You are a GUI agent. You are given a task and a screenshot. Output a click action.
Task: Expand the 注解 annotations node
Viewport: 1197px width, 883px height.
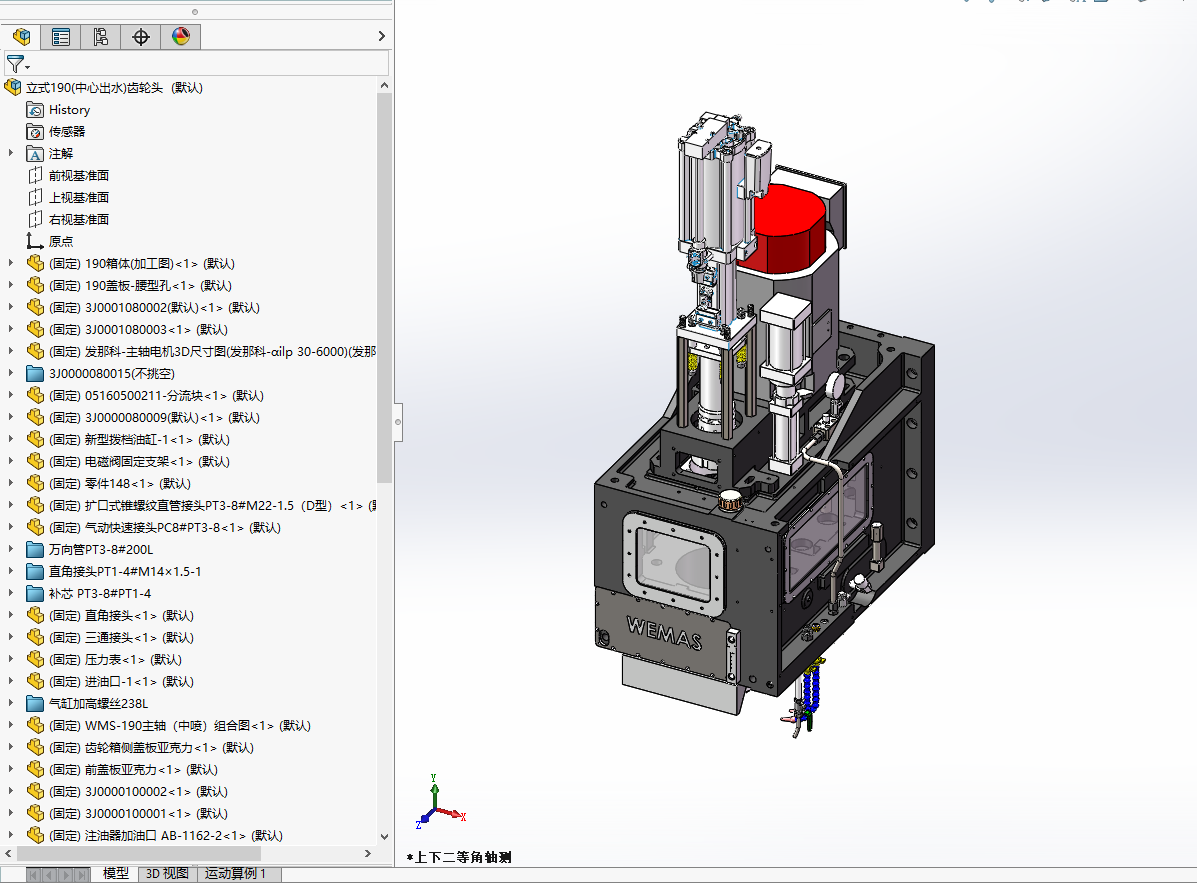click(11, 153)
